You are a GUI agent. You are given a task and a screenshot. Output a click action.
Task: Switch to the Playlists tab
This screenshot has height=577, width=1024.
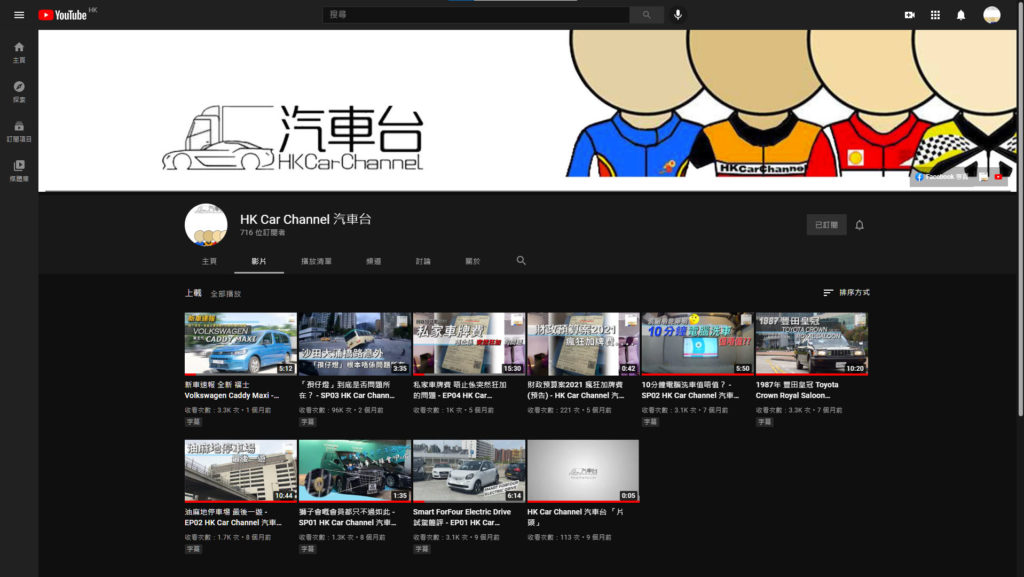[x=316, y=261]
